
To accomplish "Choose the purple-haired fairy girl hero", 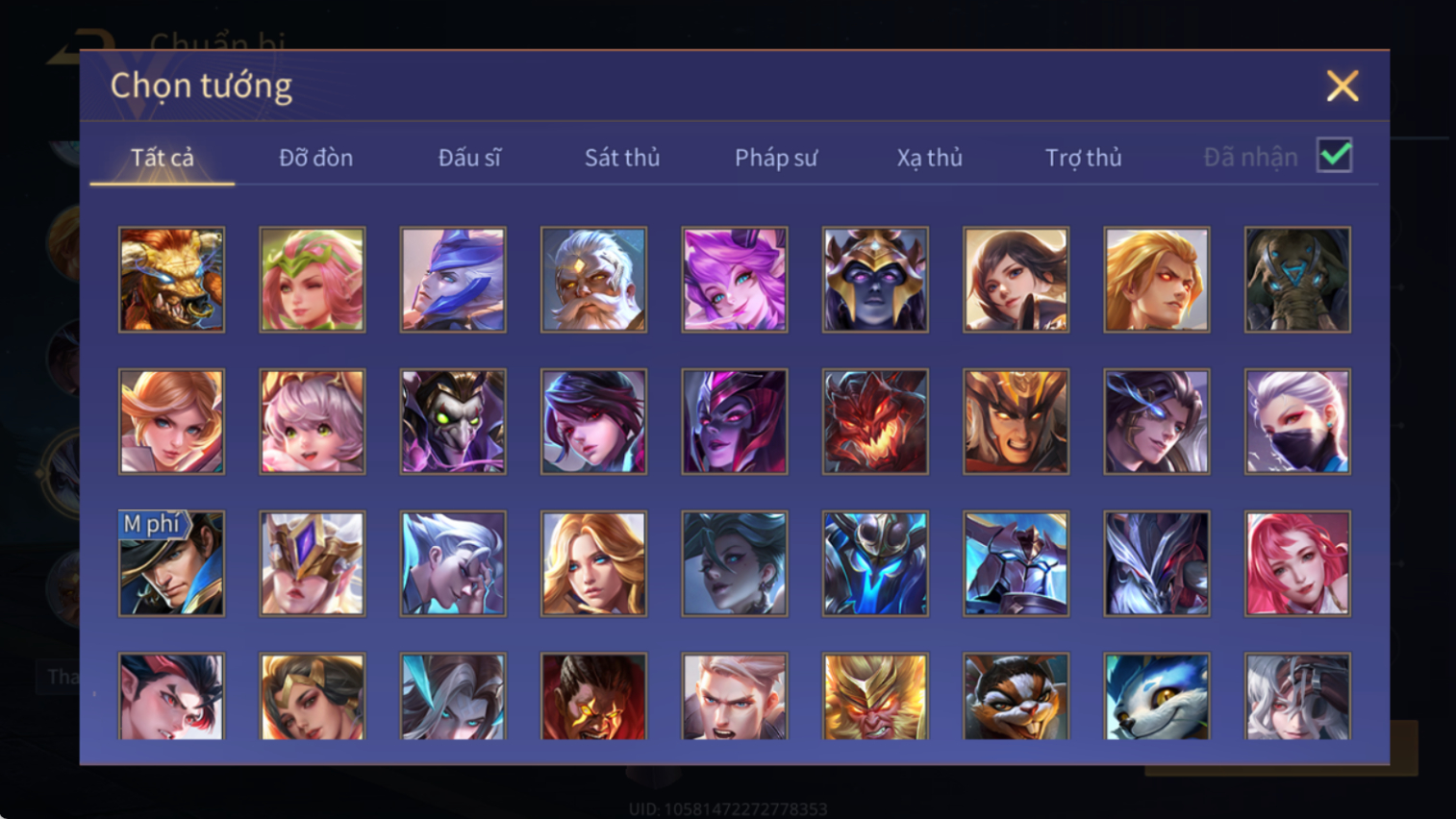I will point(735,280).
